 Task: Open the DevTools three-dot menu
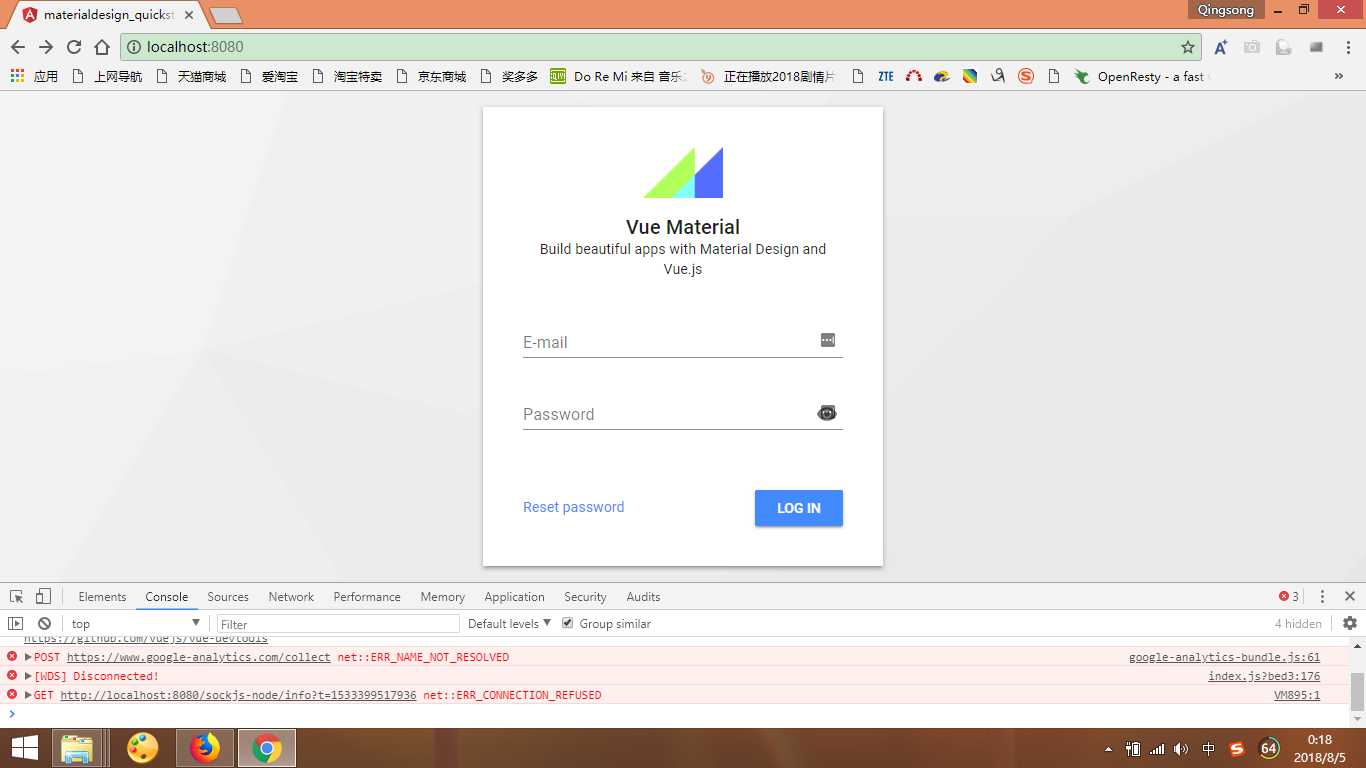coord(1322,597)
